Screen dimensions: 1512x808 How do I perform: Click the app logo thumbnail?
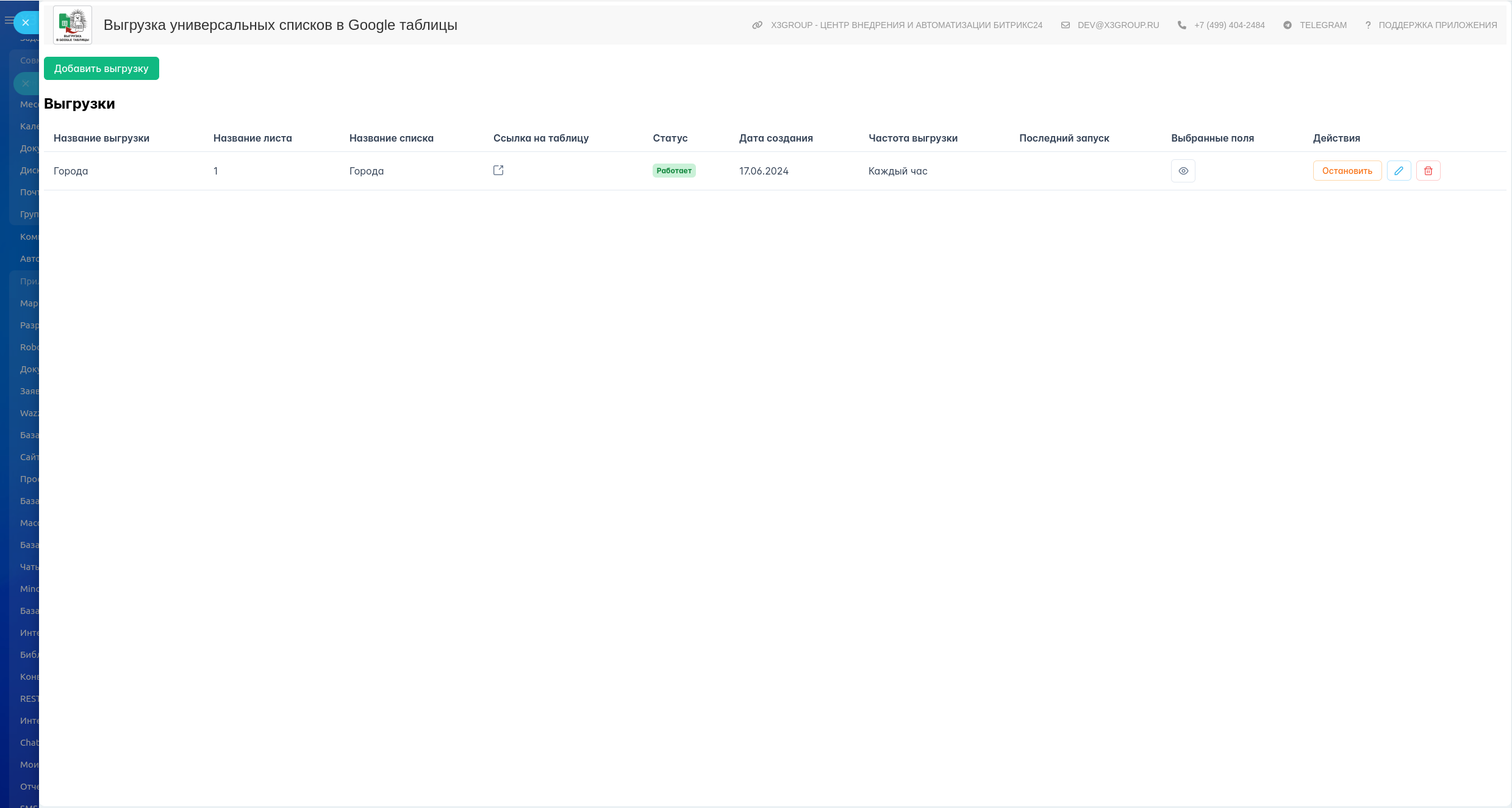pyautogui.click(x=73, y=25)
